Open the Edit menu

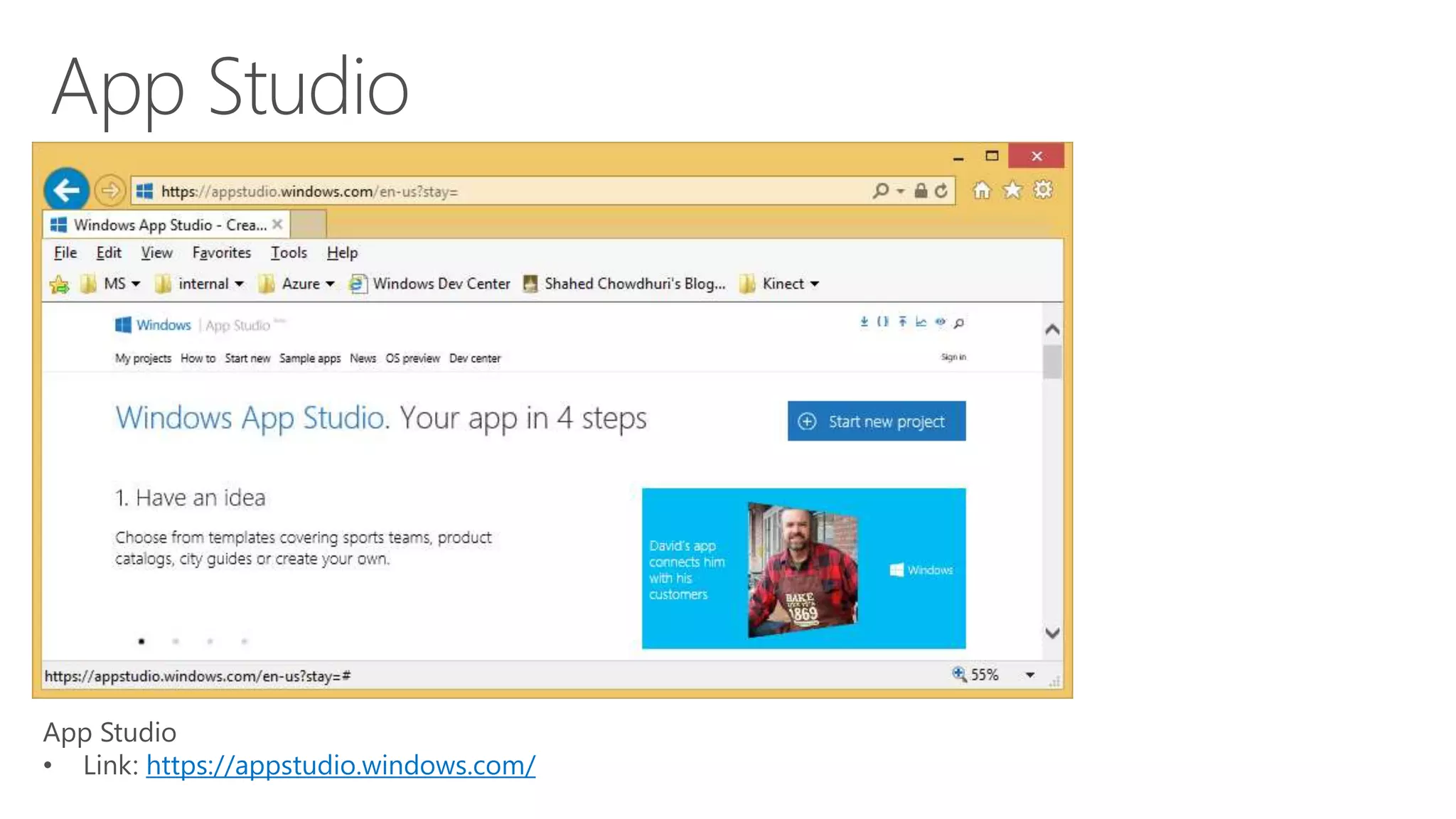109,252
